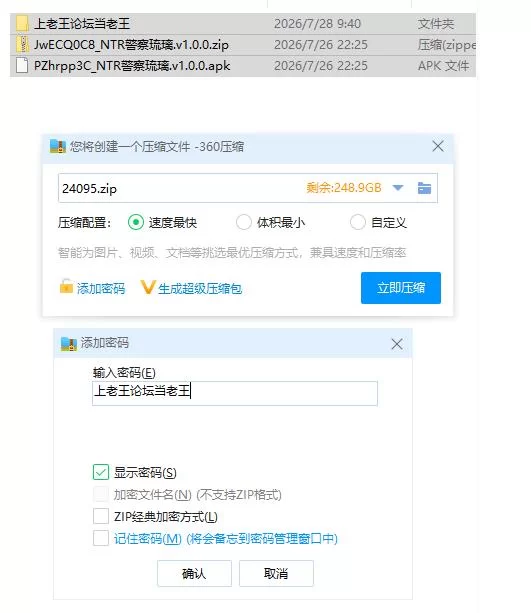The width and height of the screenshot is (531, 613).
Task: Select 速度最快 compression option
Action: pyautogui.click(x=136, y=222)
